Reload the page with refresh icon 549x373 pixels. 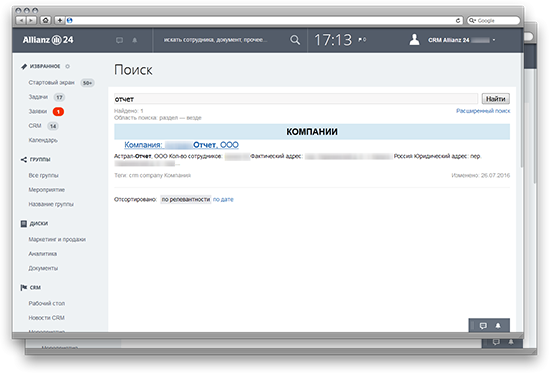458,21
